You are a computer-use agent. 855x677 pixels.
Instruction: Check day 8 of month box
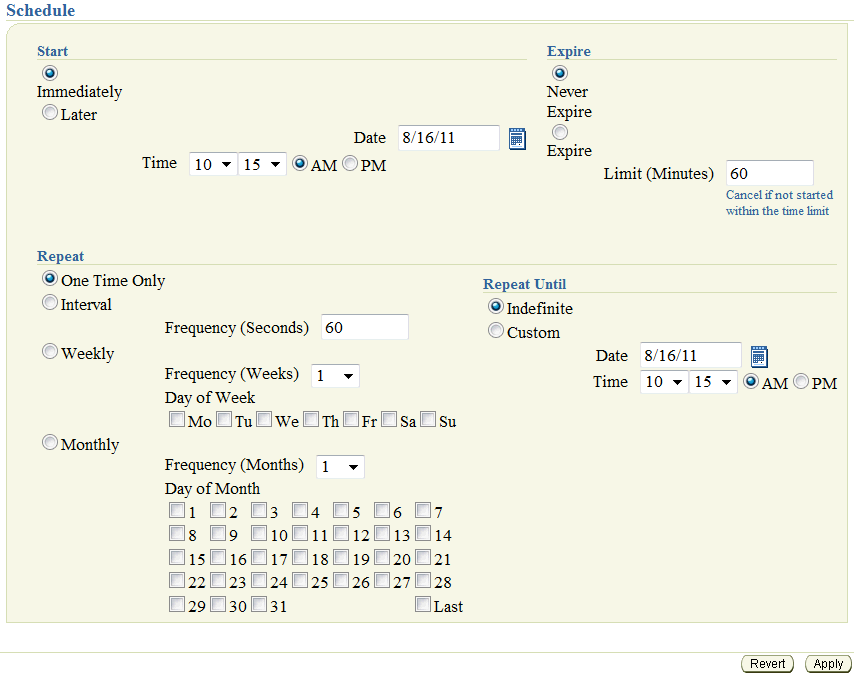[x=177, y=533]
